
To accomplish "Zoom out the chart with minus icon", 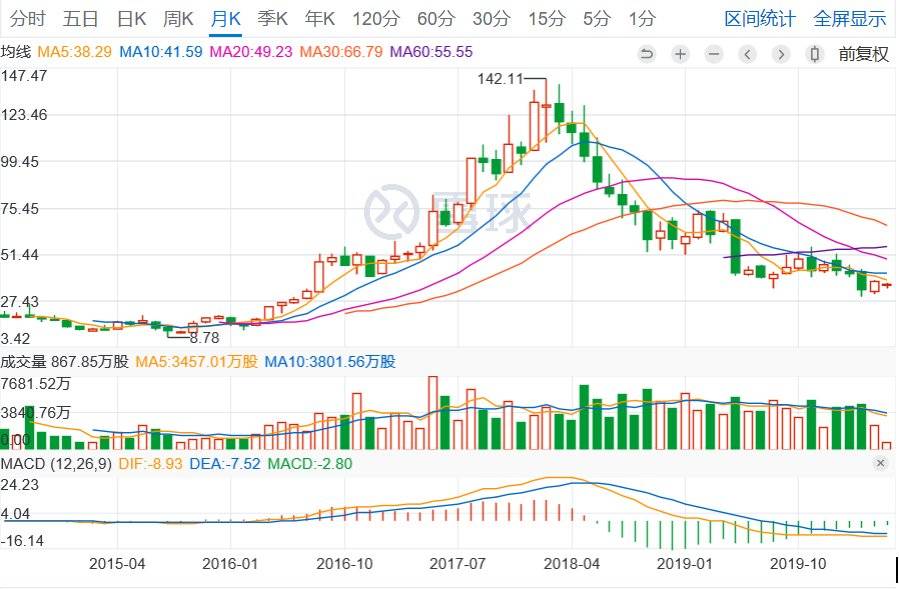I will pos(714,54).
